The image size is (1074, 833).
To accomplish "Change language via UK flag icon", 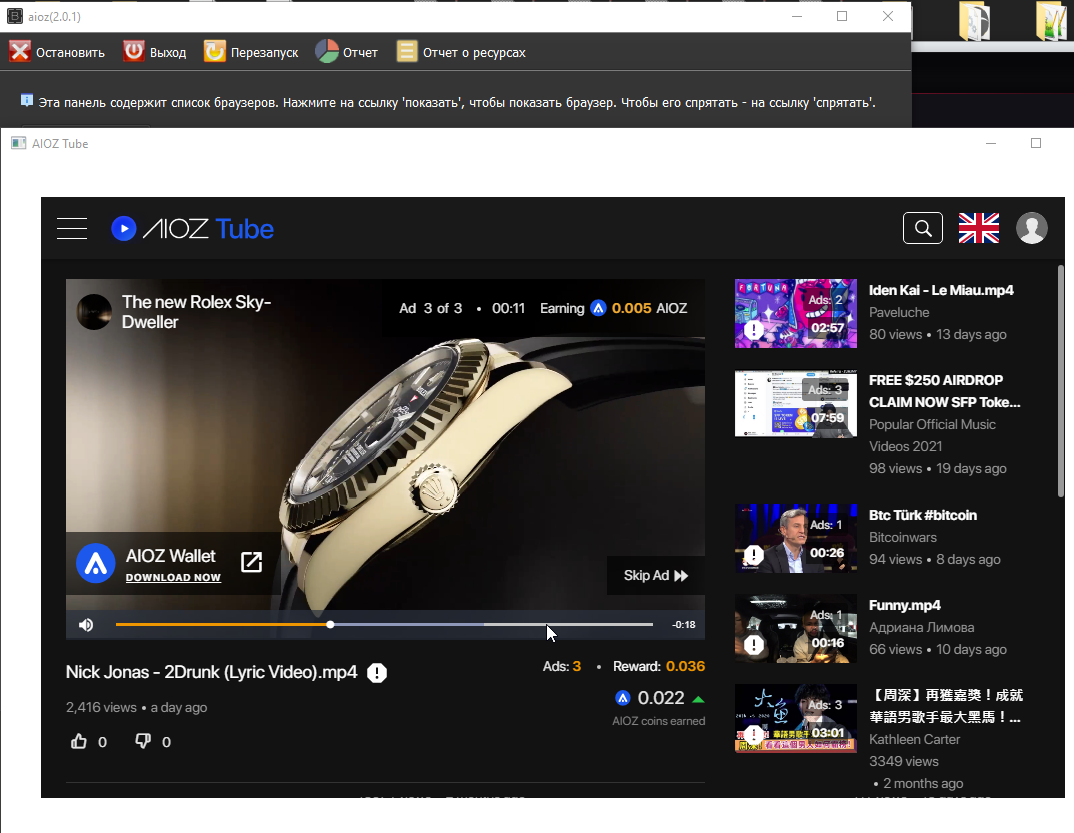I will click(x=979, y=228).
